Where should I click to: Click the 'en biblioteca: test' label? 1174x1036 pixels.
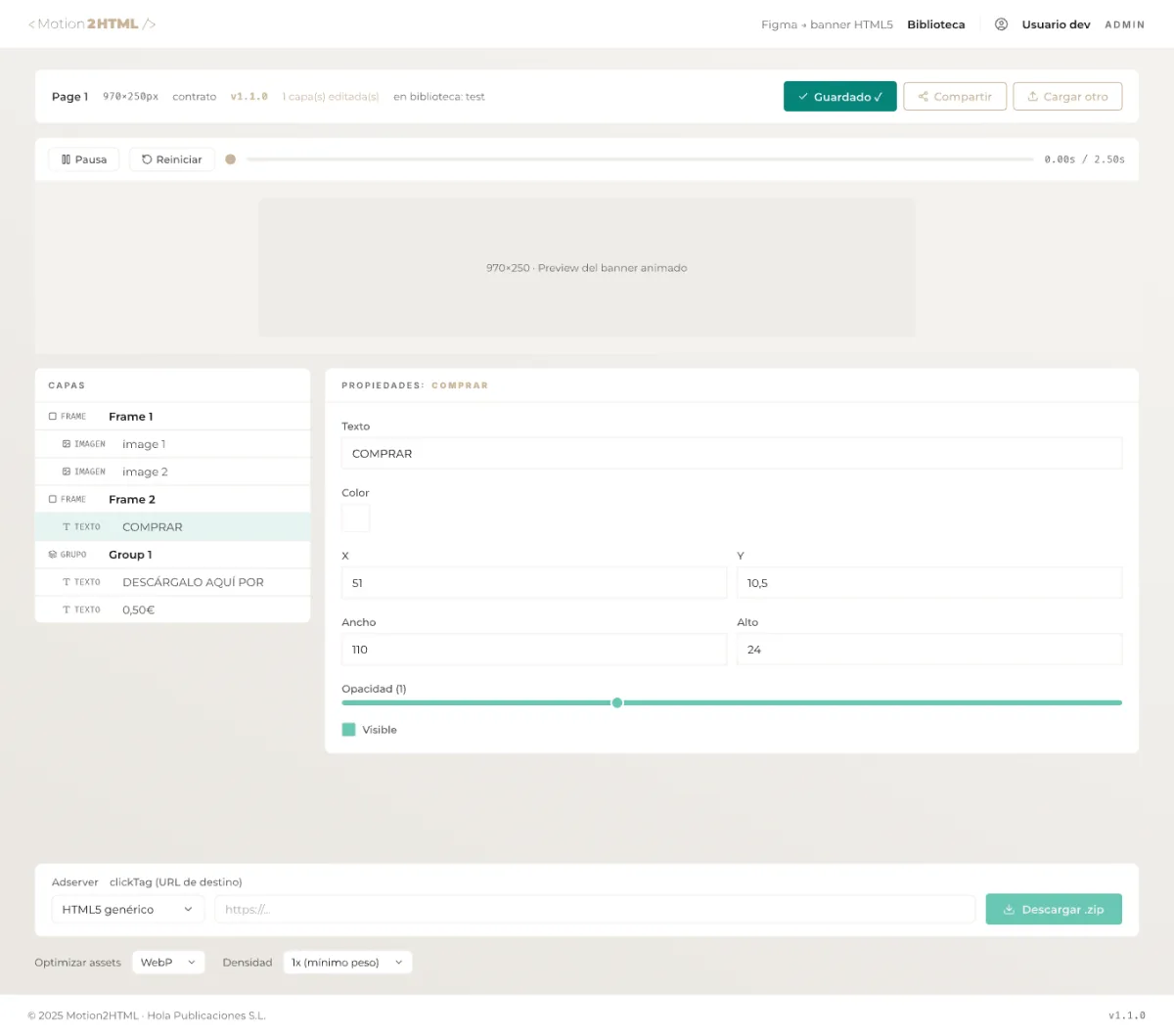point(439,97)
